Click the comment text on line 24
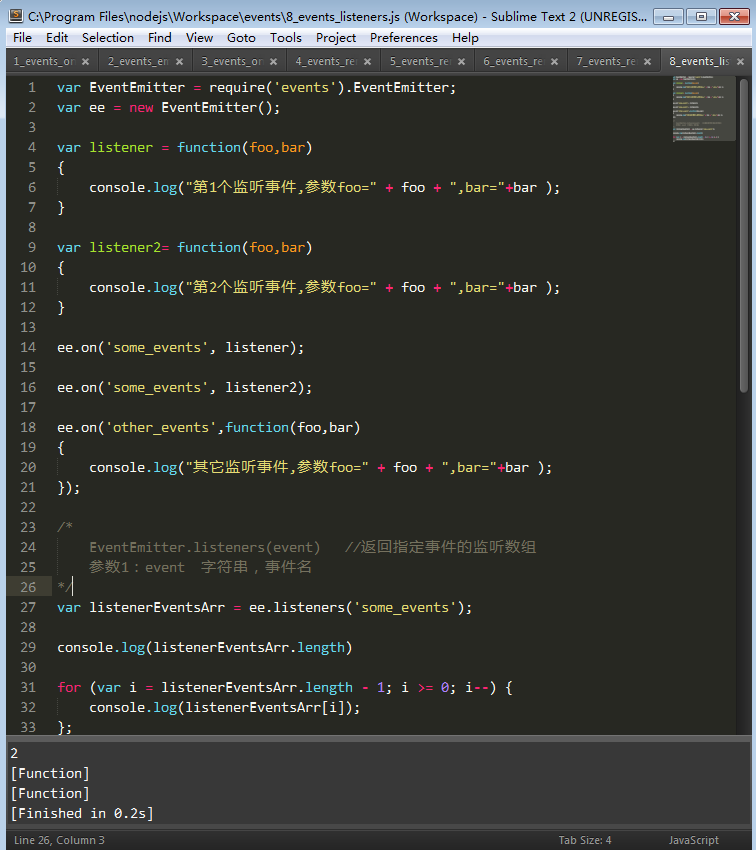This screenshot has height=850, width=756. pos(313,547)
